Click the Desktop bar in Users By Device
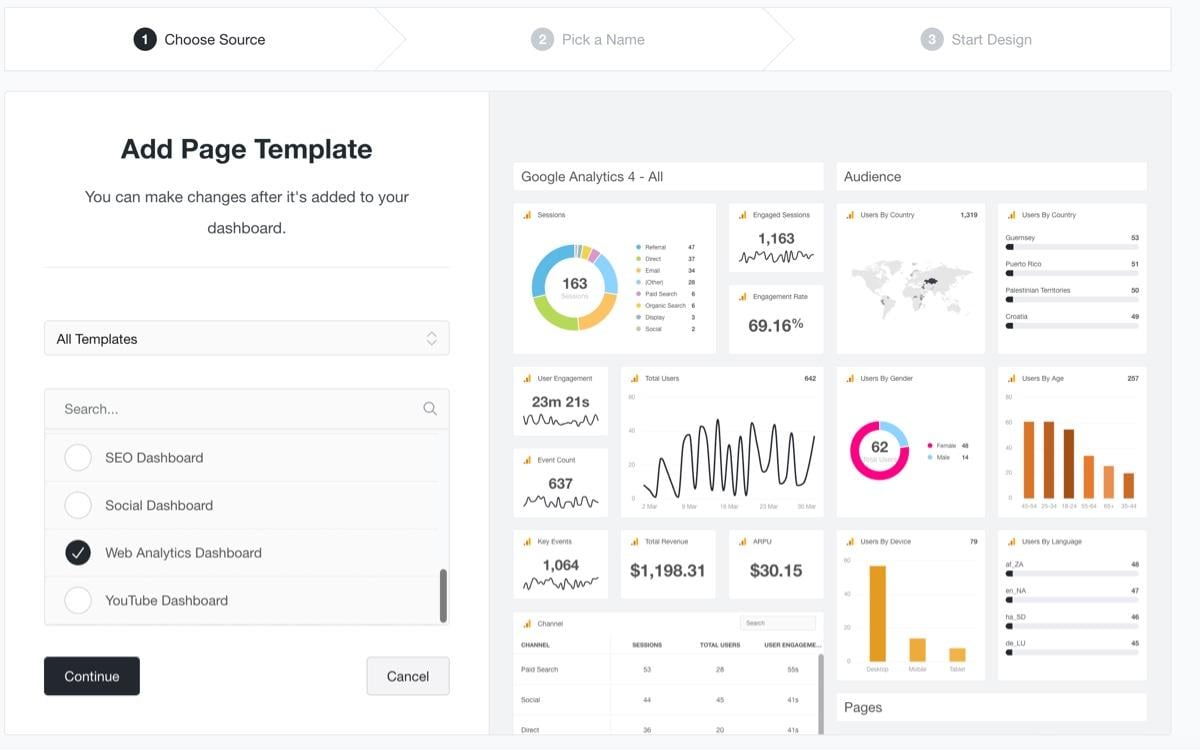The width and height of the screenshot is (1200, 750). point(877,613)
